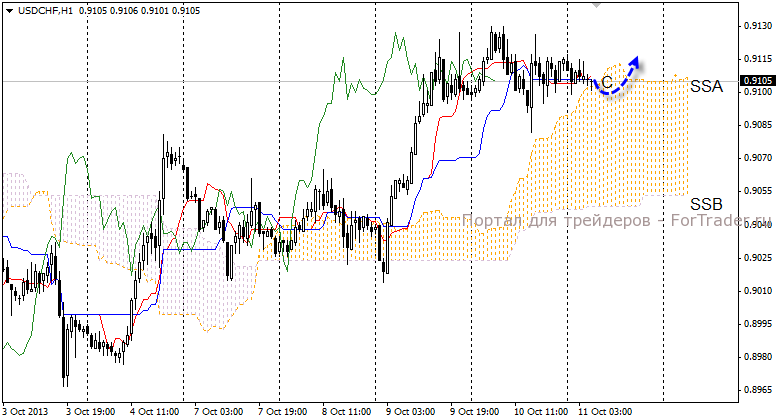Click the 7 Oct 03:00 time label

tap(218, 412)
